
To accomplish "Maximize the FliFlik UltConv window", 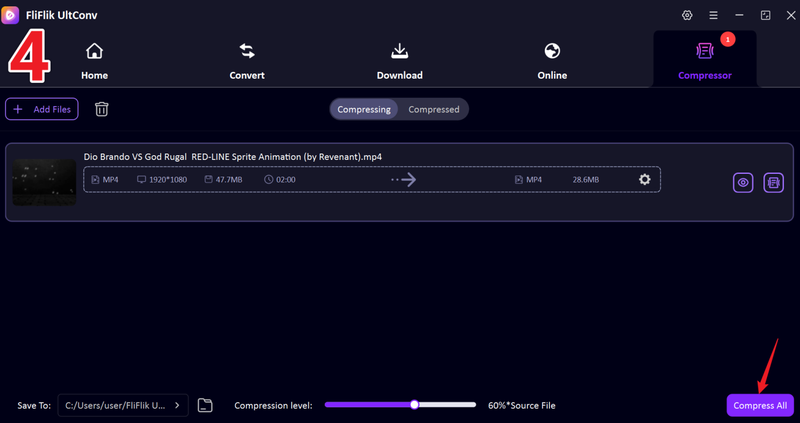I will pos(765,15).
